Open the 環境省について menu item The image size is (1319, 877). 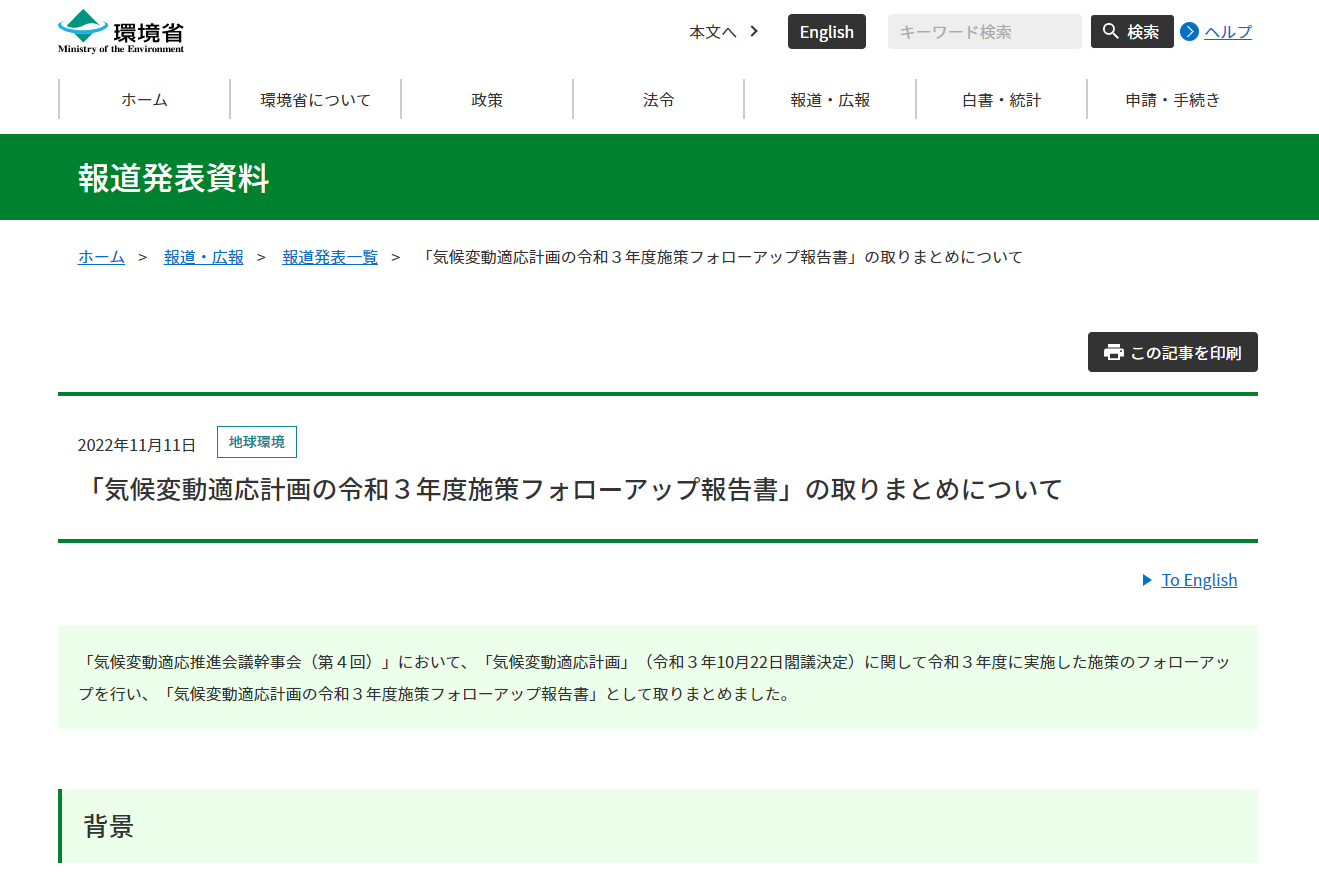tap(315, 100)
